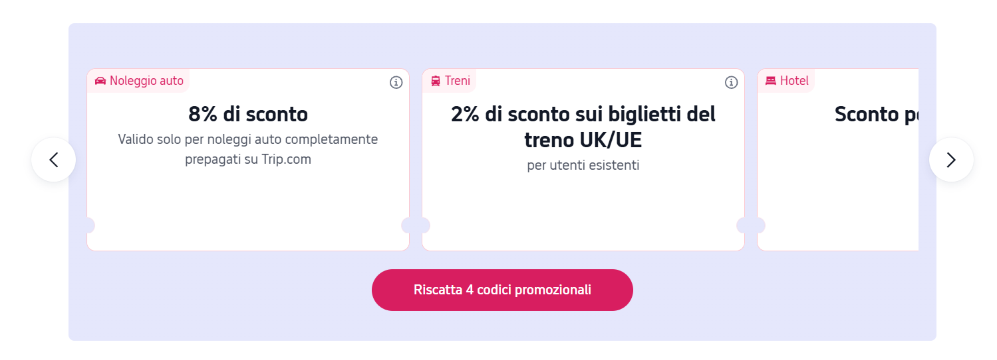Select the Treni category label
This screenshot has height=360, width=997.
point(458,81)
